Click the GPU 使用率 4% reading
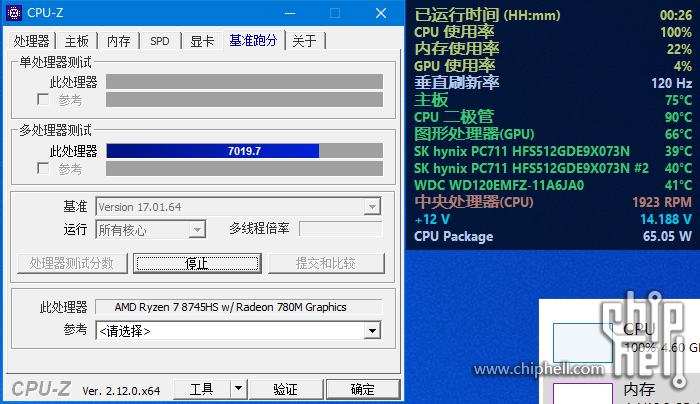700x404 pixels. [x=553, y=66]
